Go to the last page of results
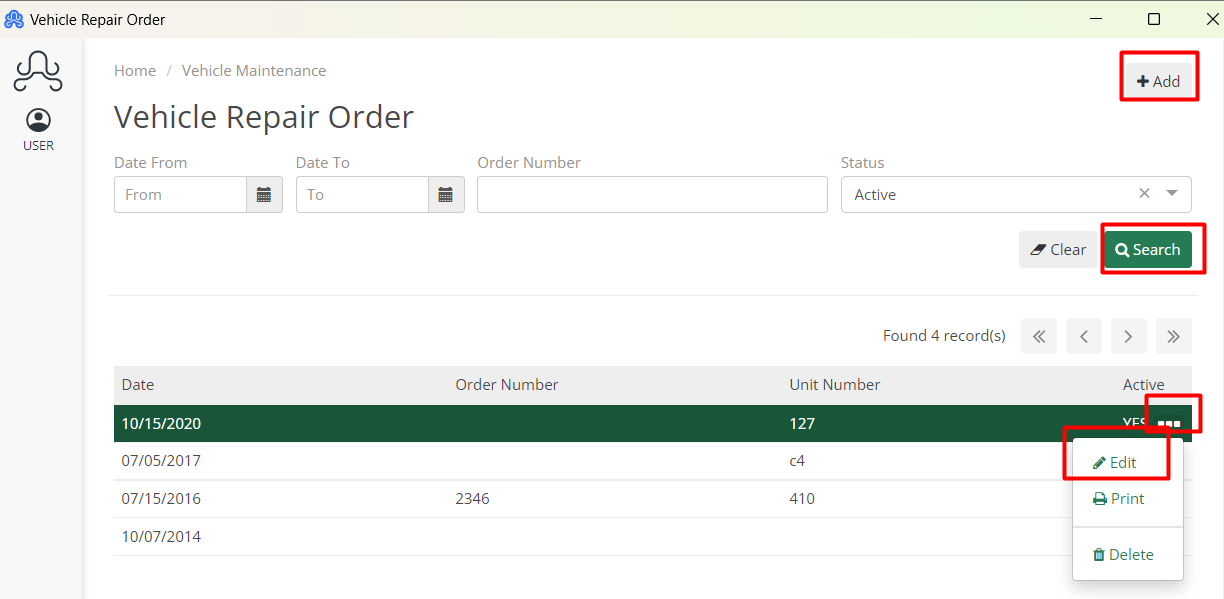 point(1174,336)
